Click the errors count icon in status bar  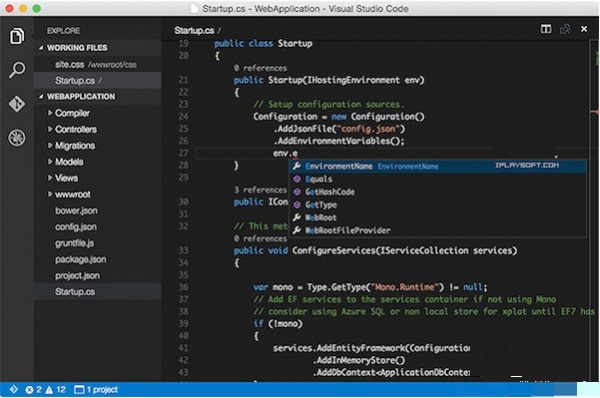pos(29,390)
